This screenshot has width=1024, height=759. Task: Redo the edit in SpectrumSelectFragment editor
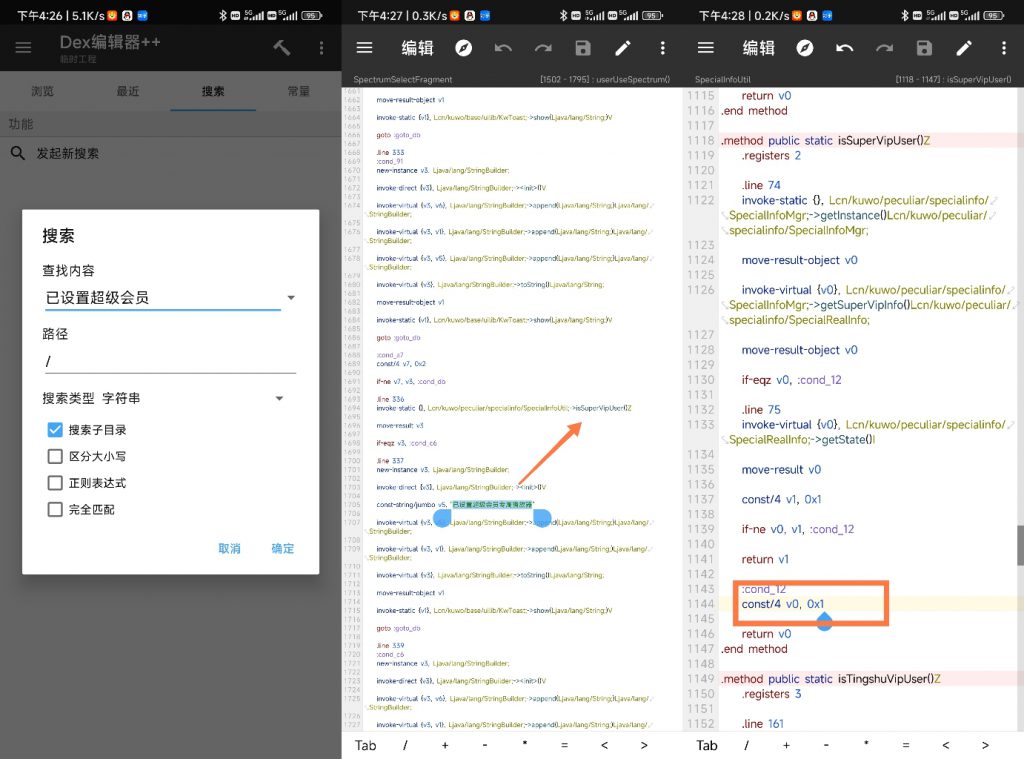point(543,48)
